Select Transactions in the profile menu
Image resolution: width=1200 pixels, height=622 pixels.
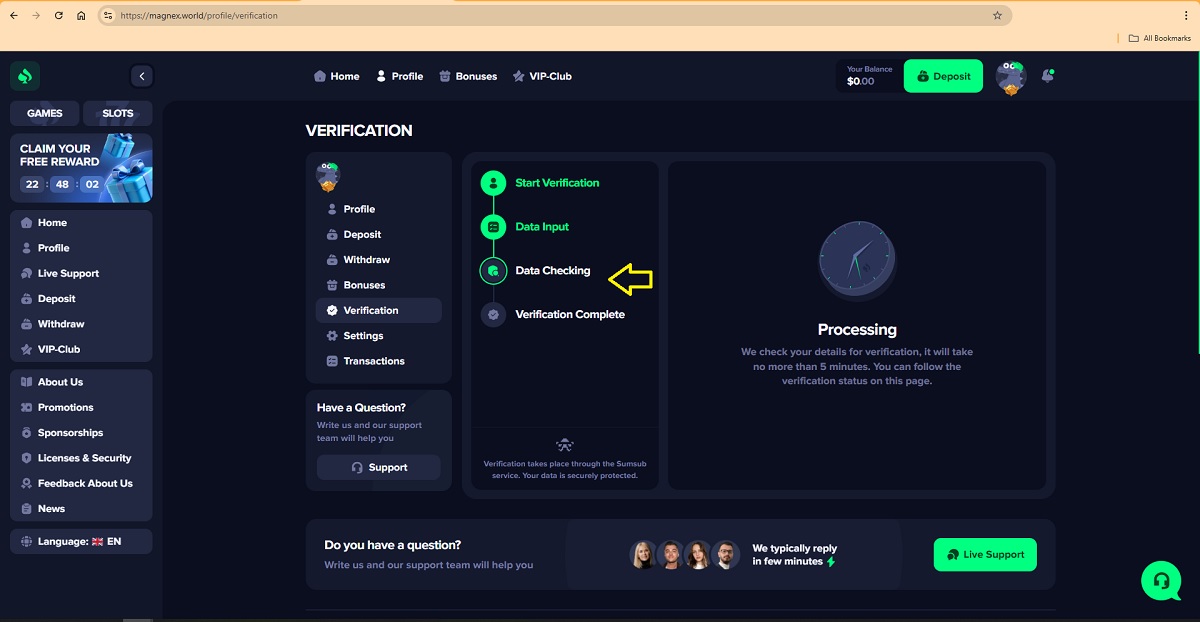pos(373,361)
